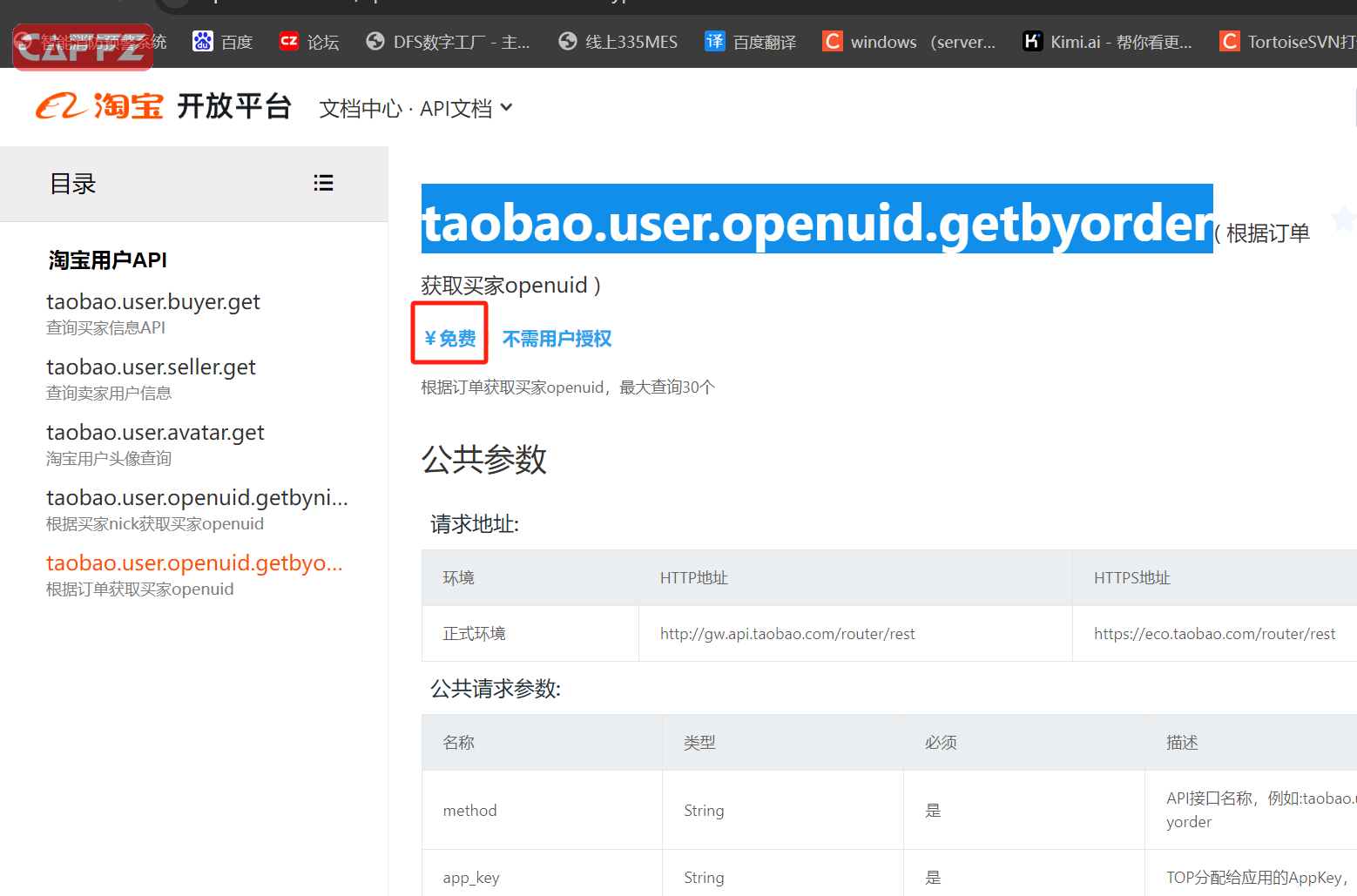Click the Baidu paw bookmark icon

[203, 41]
